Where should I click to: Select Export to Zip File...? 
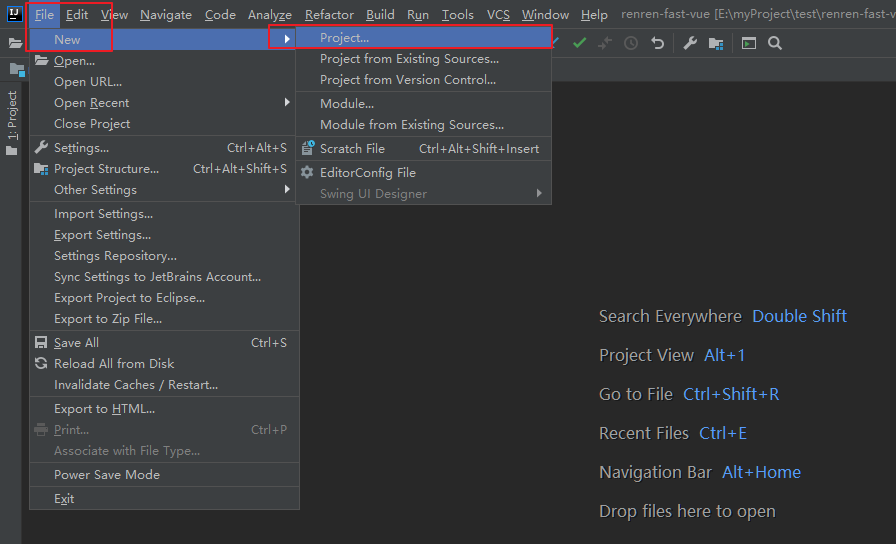click(164, 319)
